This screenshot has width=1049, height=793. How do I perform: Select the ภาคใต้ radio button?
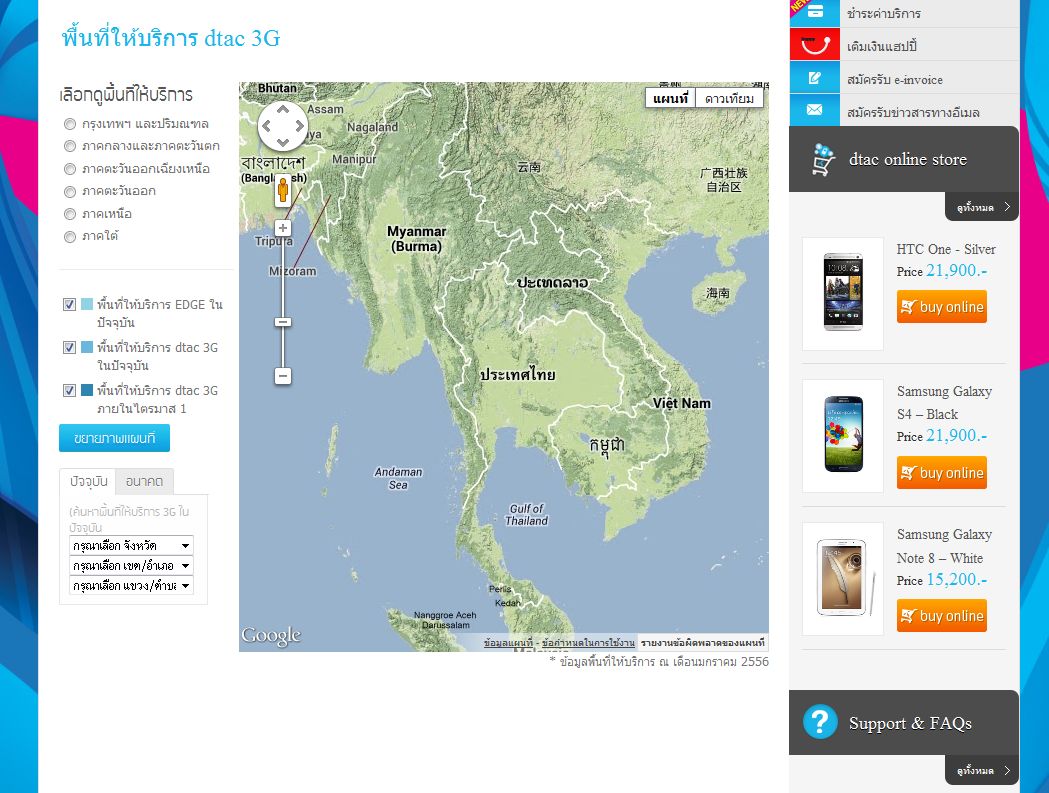click(70, 236)
